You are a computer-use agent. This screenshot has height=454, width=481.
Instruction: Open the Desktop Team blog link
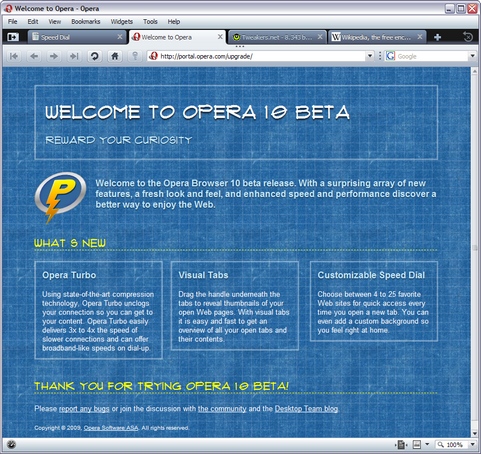click(306, 409)
